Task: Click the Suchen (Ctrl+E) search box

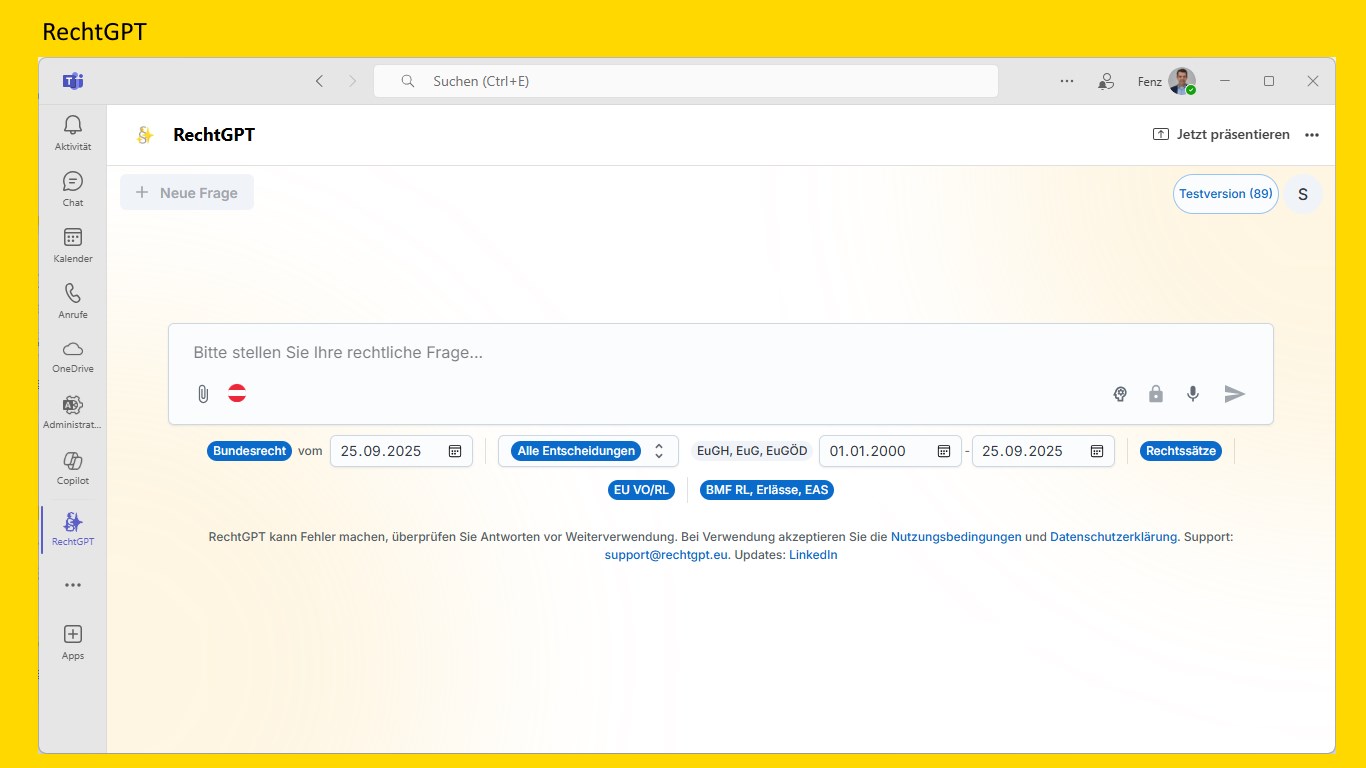Action: pos(686,81)
